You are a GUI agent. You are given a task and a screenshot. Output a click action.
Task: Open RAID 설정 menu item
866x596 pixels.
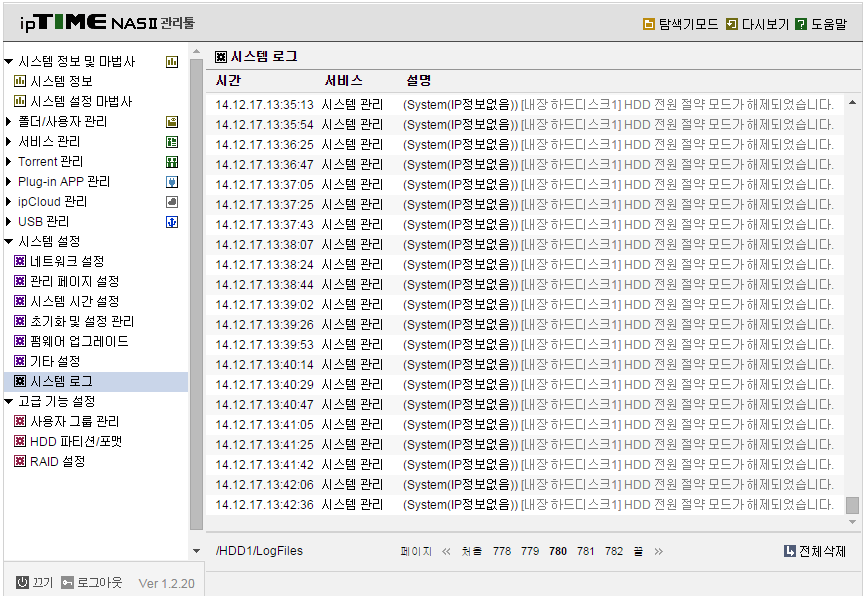57,461
